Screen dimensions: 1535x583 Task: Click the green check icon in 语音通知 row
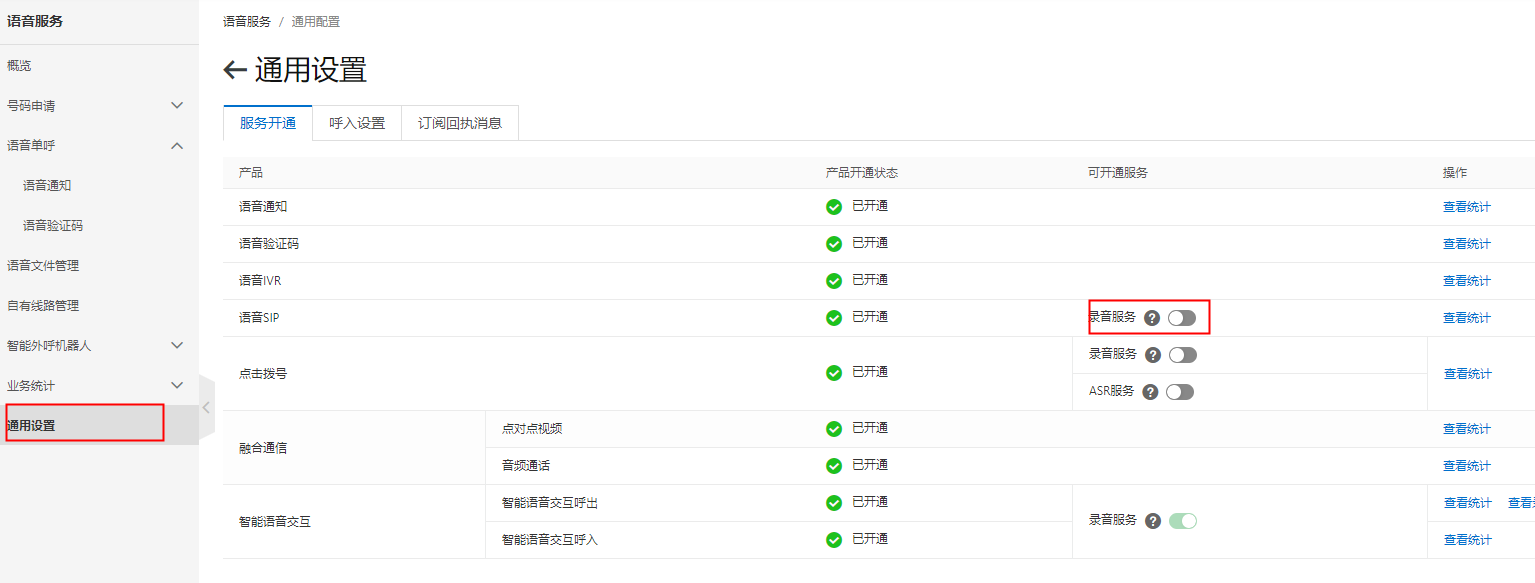[x=834, y=207]
